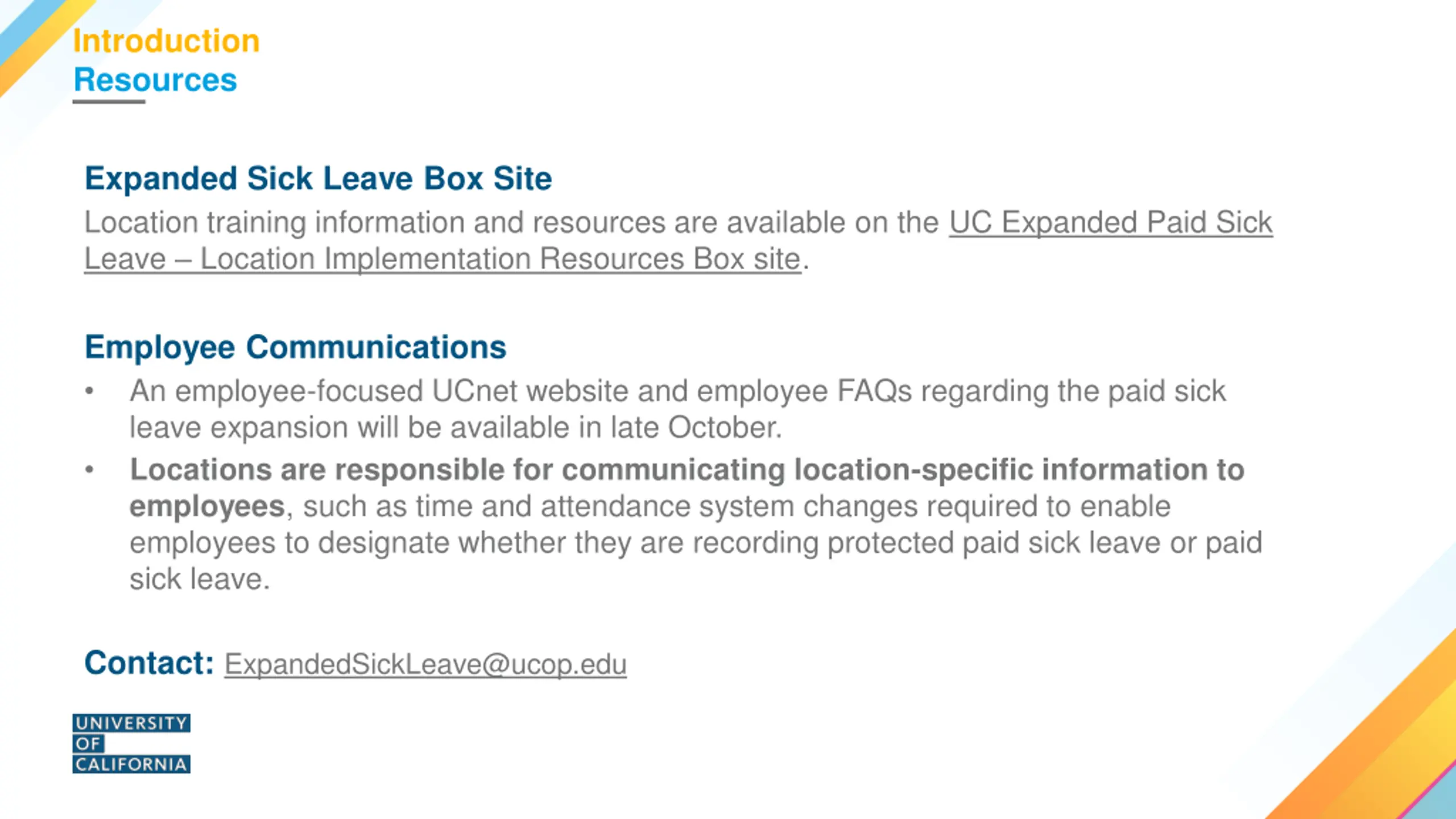Click the Contact label
The width and height of the screenshot is (1456, 819).
pyautogui.click(x=149, y=663)
